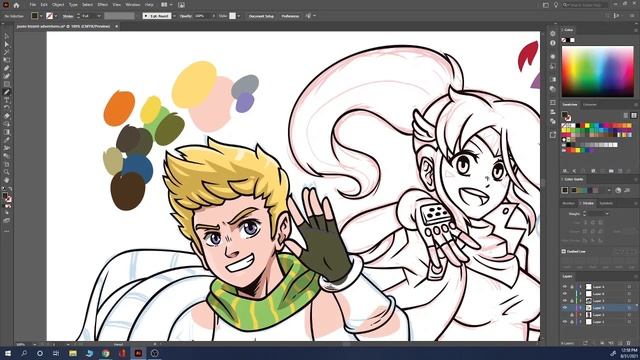Open Swatch Libraries menu icon
The width and height of the screenshot is (640, 360).
pos(565,171)
